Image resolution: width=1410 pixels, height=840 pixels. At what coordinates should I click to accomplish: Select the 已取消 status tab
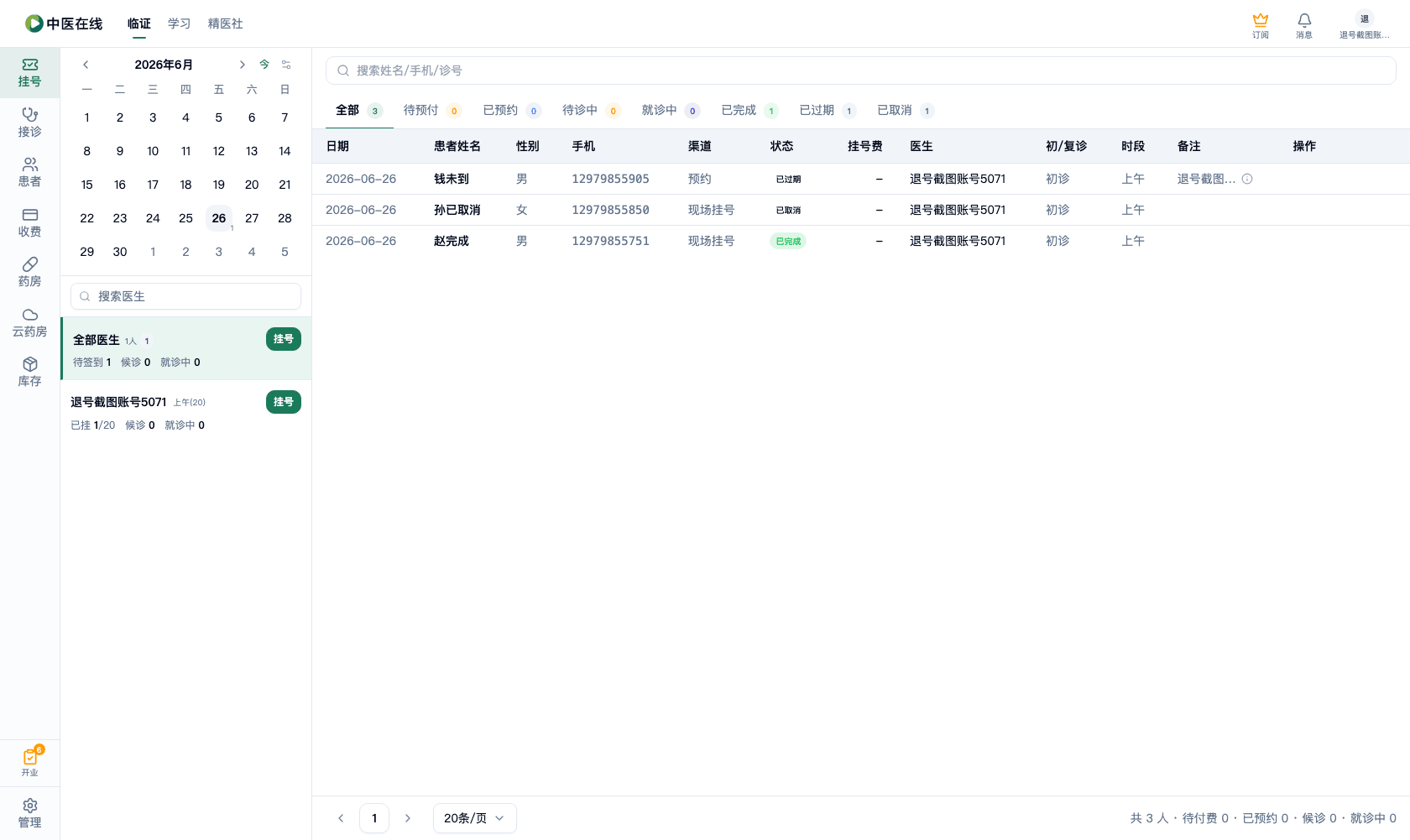pos(905,110)
